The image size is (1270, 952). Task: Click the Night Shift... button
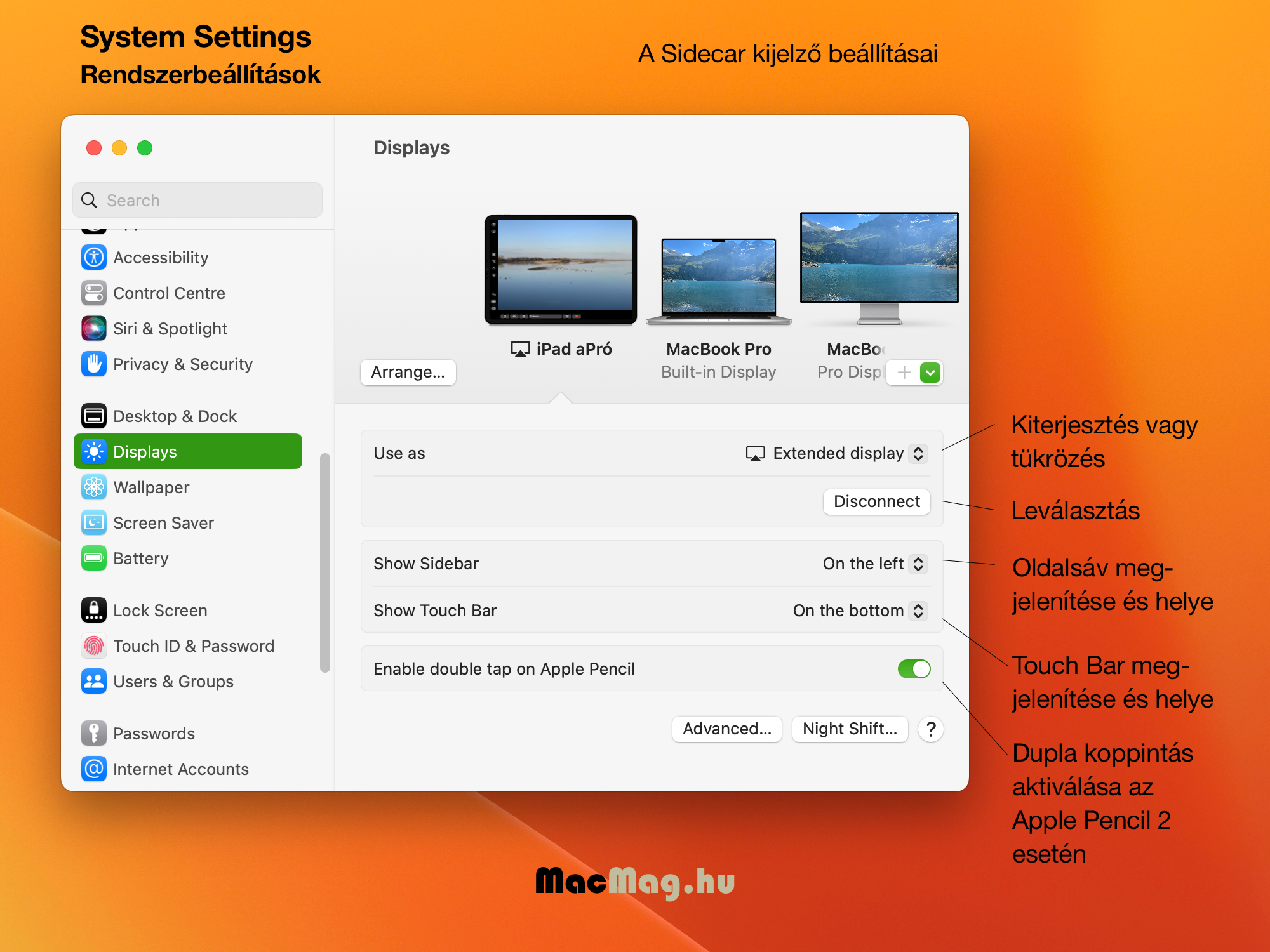point(850,729)
